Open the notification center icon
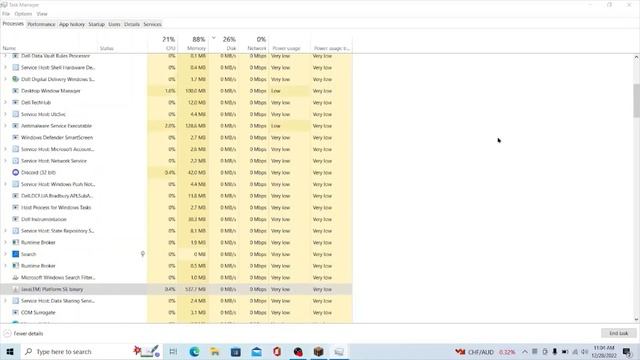Viewport: 640px width, 360px height. 627,351
